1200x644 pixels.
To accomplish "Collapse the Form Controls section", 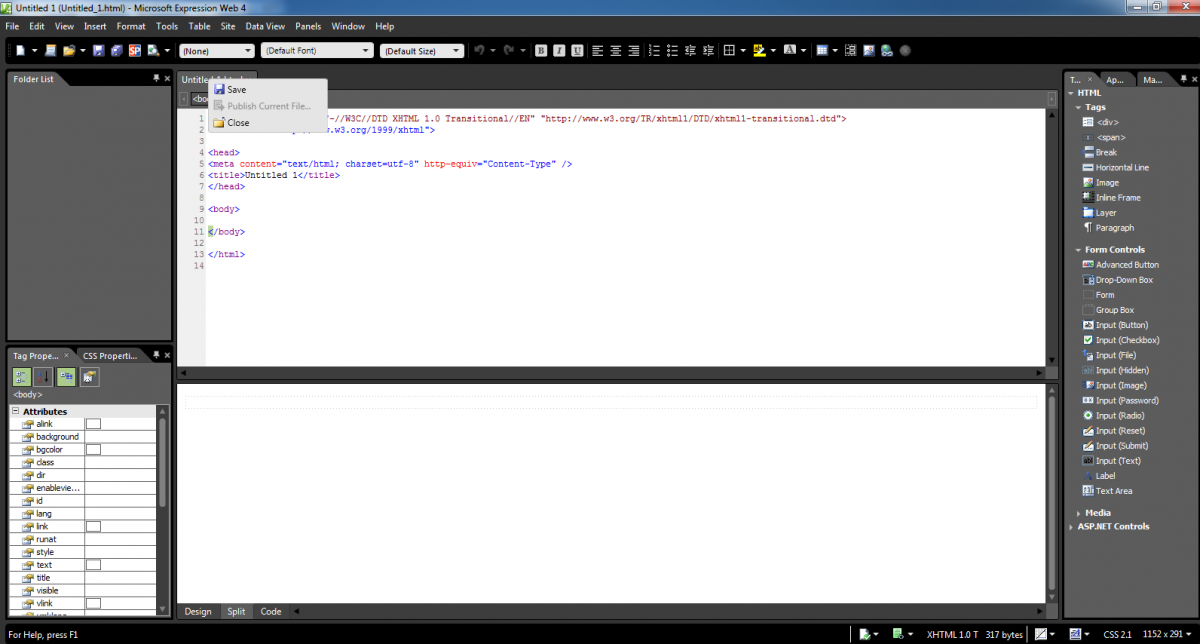I will pos(1079,250).
